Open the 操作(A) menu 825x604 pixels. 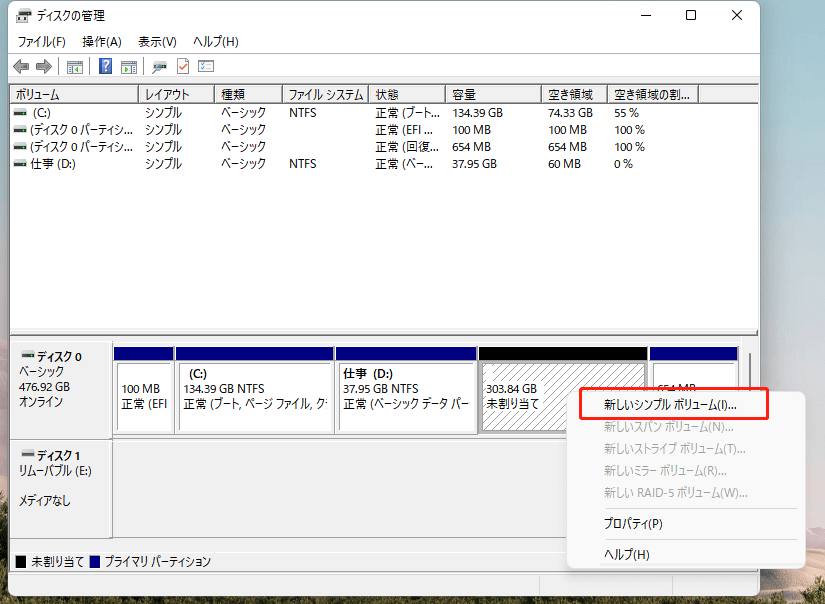coord(101,41)
